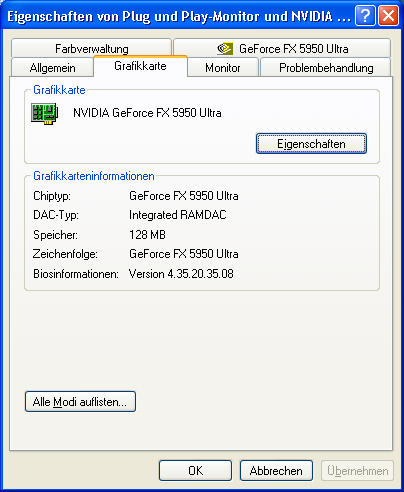Open the Farbverwaltung tab
The height and width of the screenshot is (492, 404).
tap(91, 49)
